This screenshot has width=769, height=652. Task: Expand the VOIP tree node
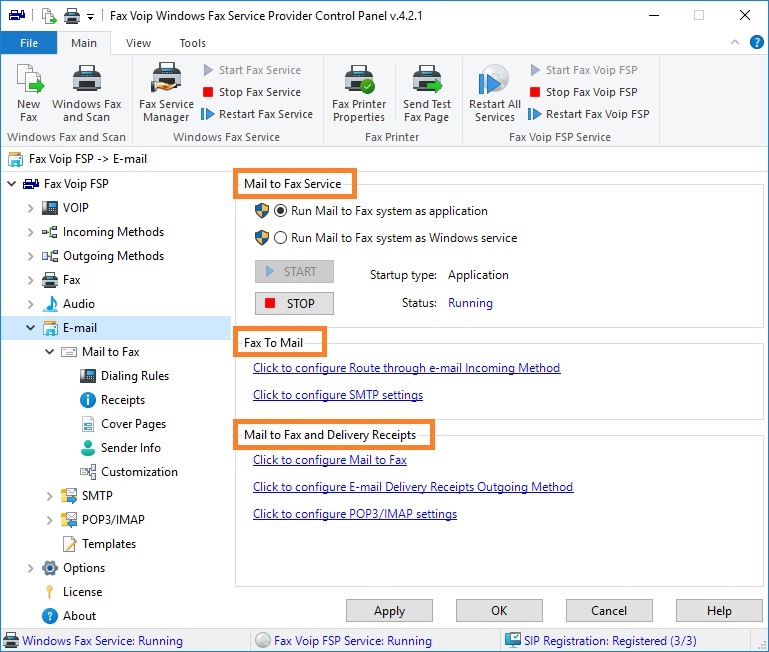pyautogui.click(x=30, y=208)
